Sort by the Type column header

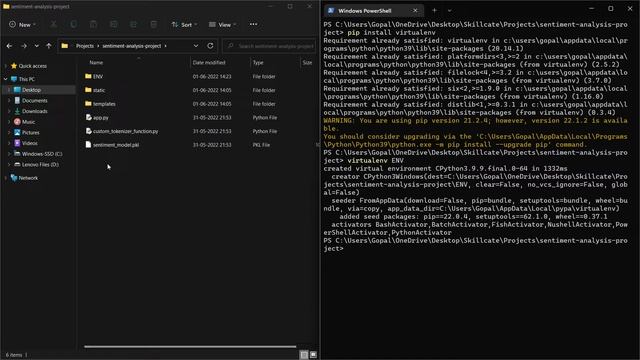pos(258,63)
